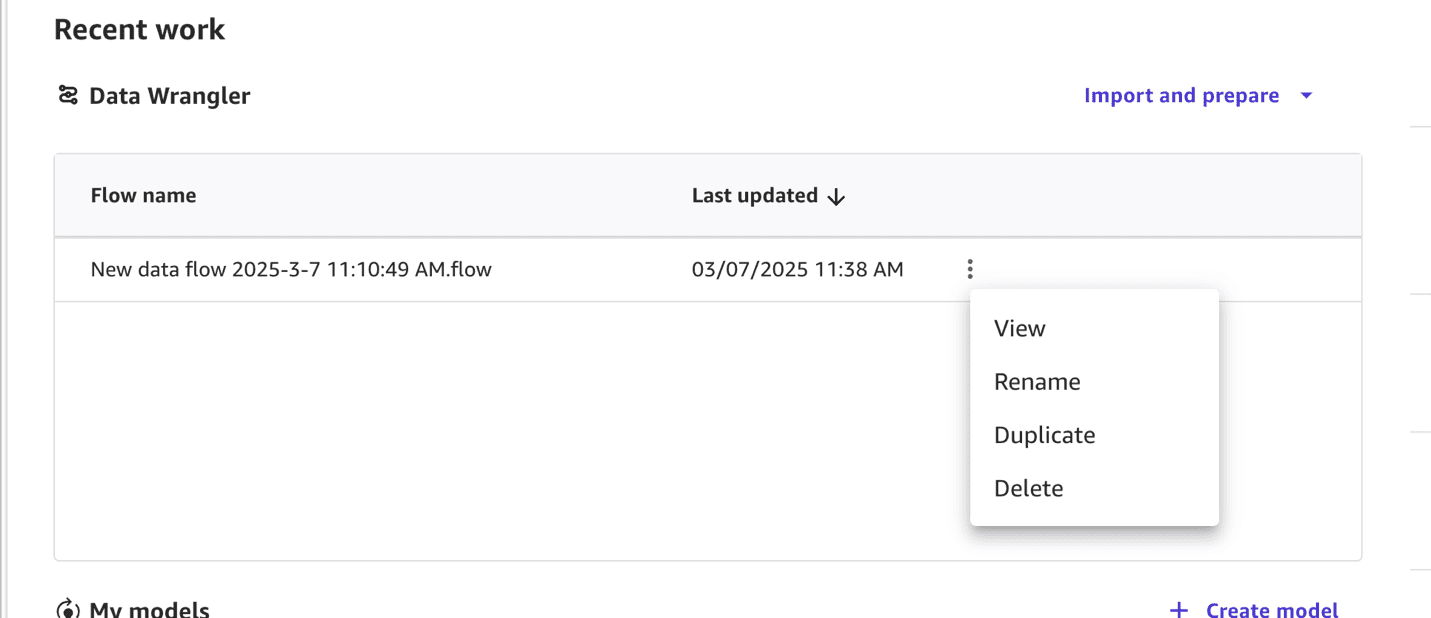Click the plus icon beside Create model

pos(1179,608)
